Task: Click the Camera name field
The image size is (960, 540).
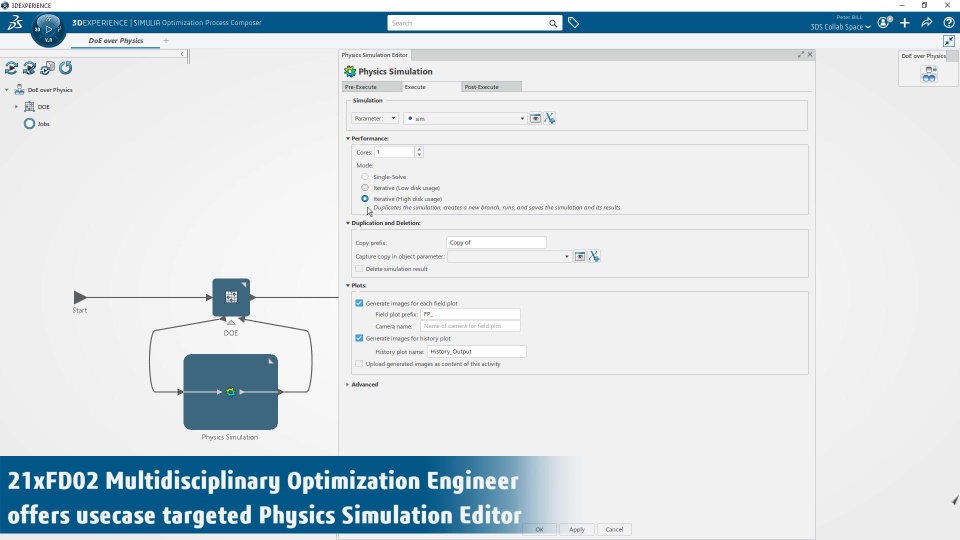Action: [x=470, y=326]
